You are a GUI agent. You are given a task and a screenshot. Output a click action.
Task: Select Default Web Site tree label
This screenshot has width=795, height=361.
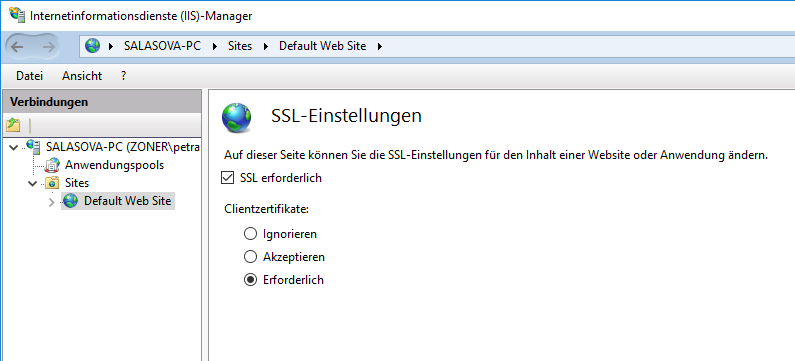[128, 201]
